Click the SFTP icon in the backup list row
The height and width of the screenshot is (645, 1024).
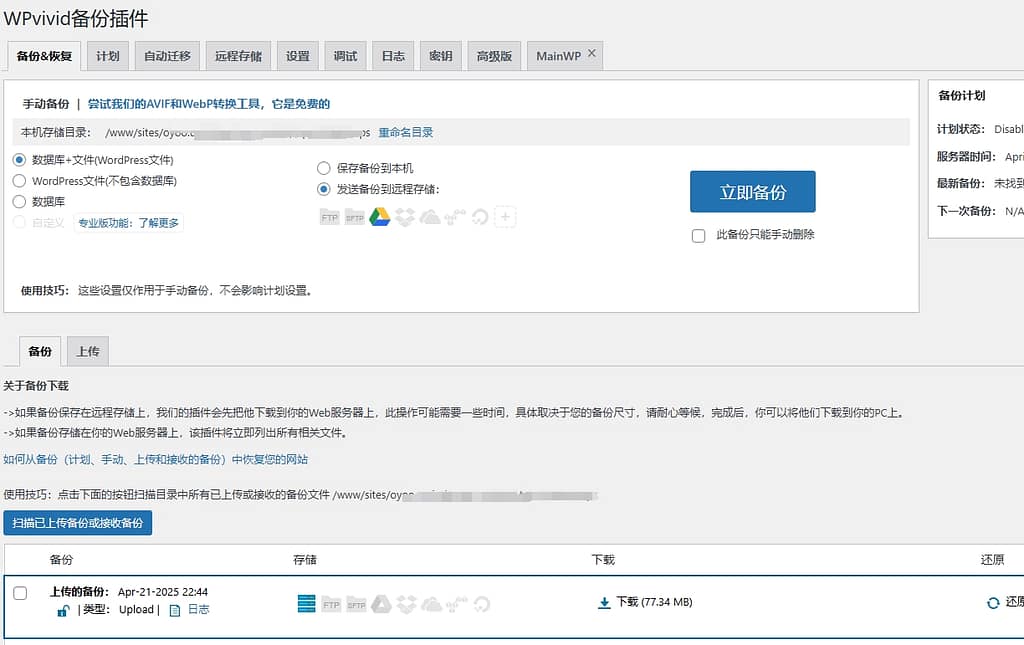coord(356,603)
